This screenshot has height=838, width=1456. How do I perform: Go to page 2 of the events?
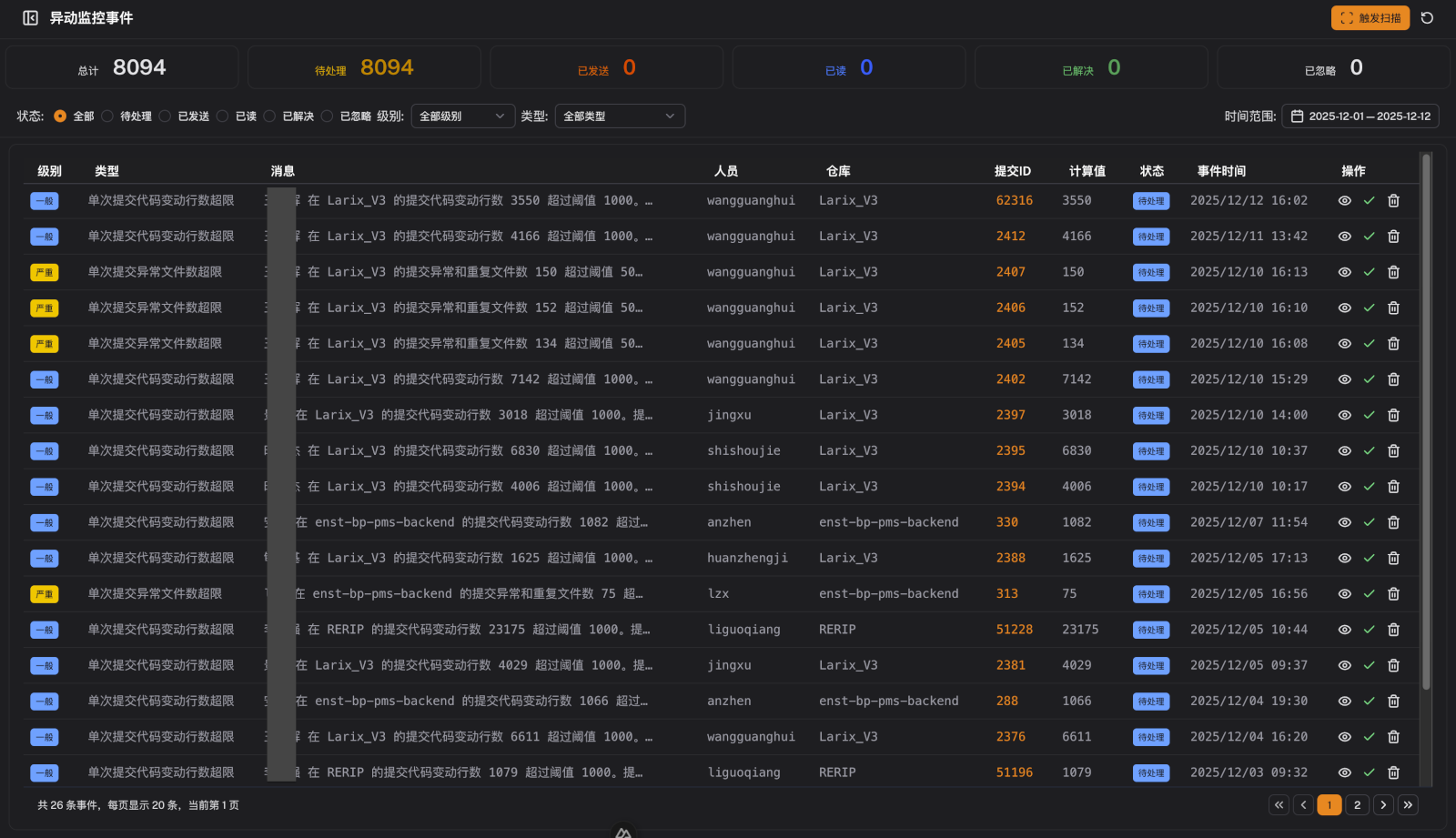tap(1357, 804)
